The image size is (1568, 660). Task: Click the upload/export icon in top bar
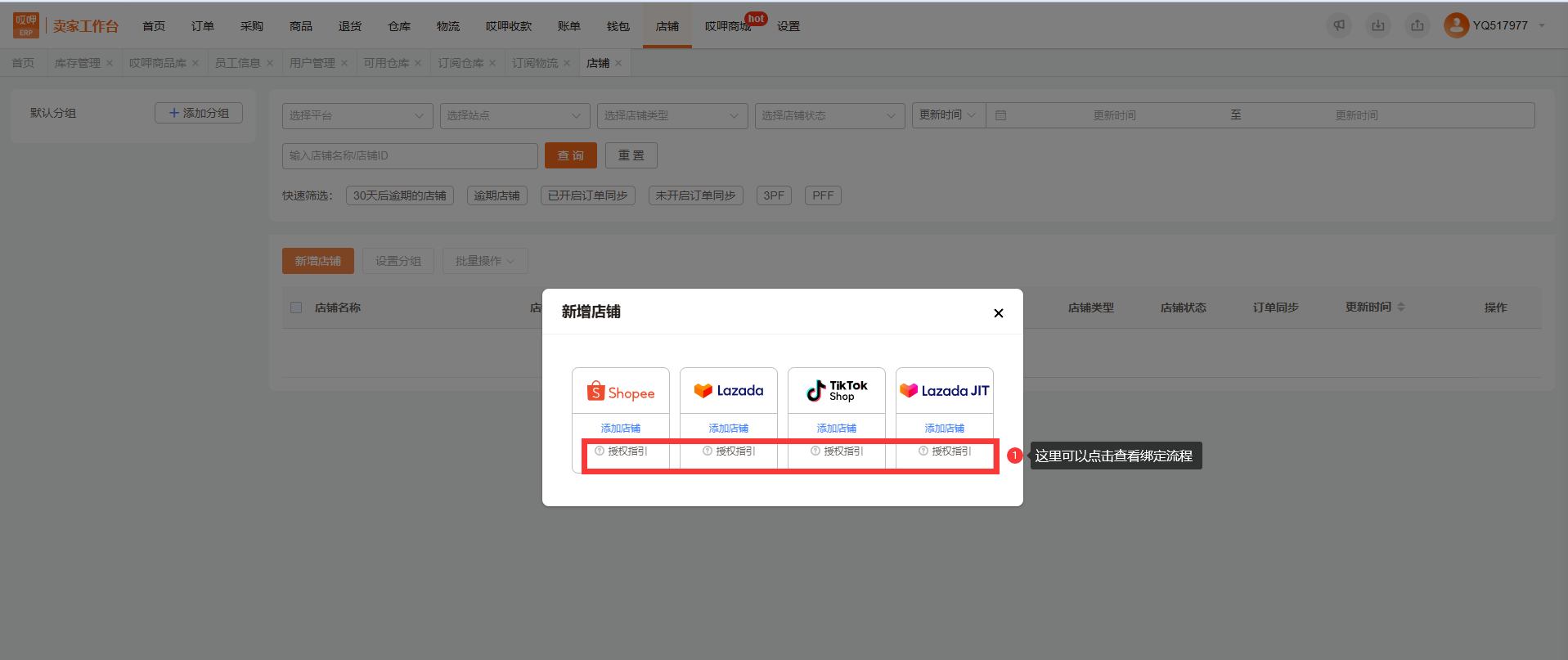pyautogui.click(x=1417, y=25)
